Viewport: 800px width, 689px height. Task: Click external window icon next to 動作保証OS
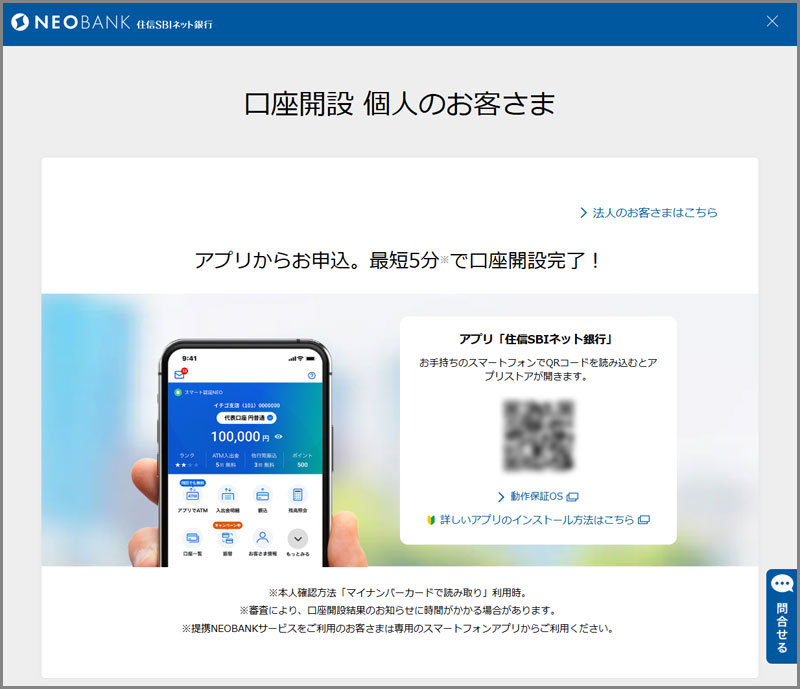click(572, 497)
